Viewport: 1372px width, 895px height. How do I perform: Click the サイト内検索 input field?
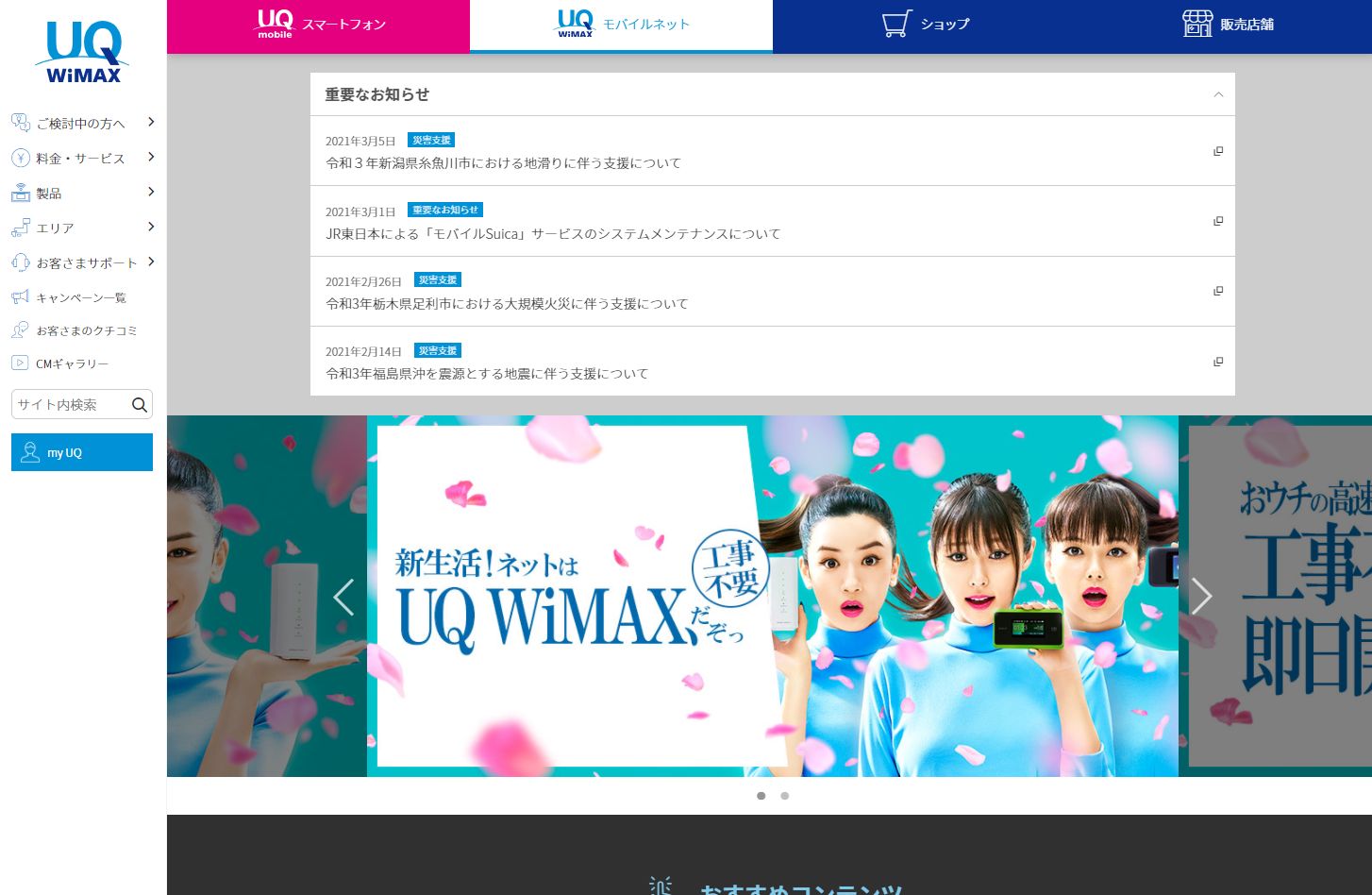point(71,405)
